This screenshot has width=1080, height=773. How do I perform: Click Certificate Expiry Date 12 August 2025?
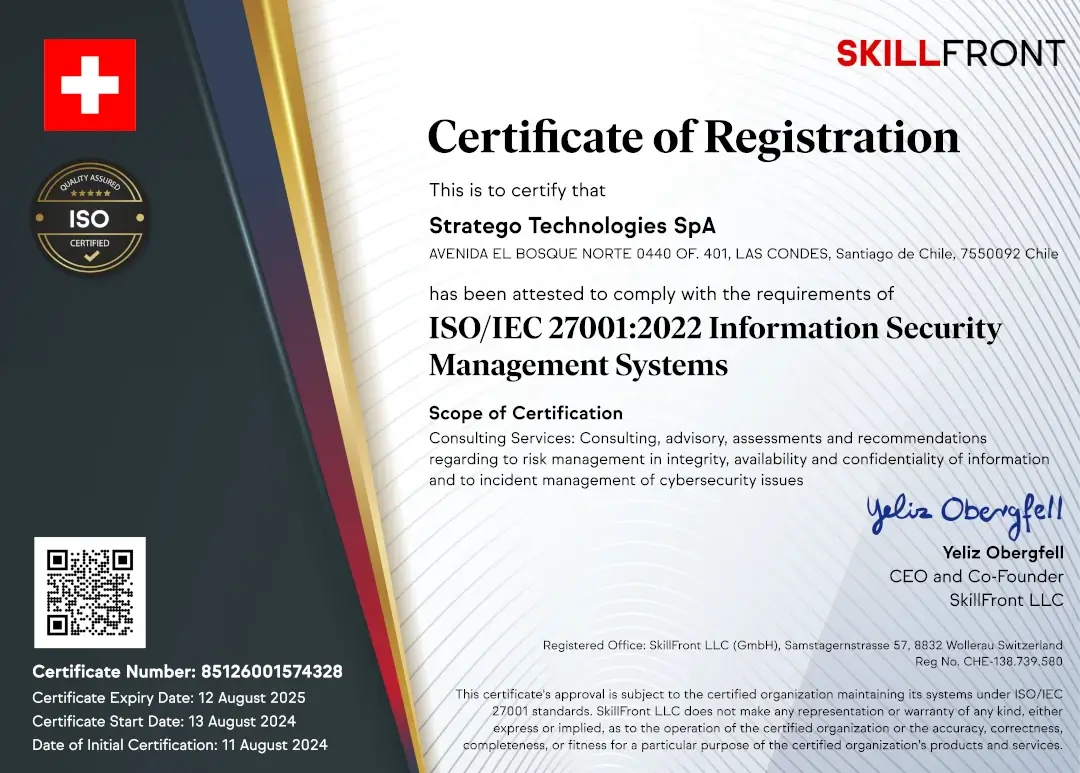[x=169, y=698]
